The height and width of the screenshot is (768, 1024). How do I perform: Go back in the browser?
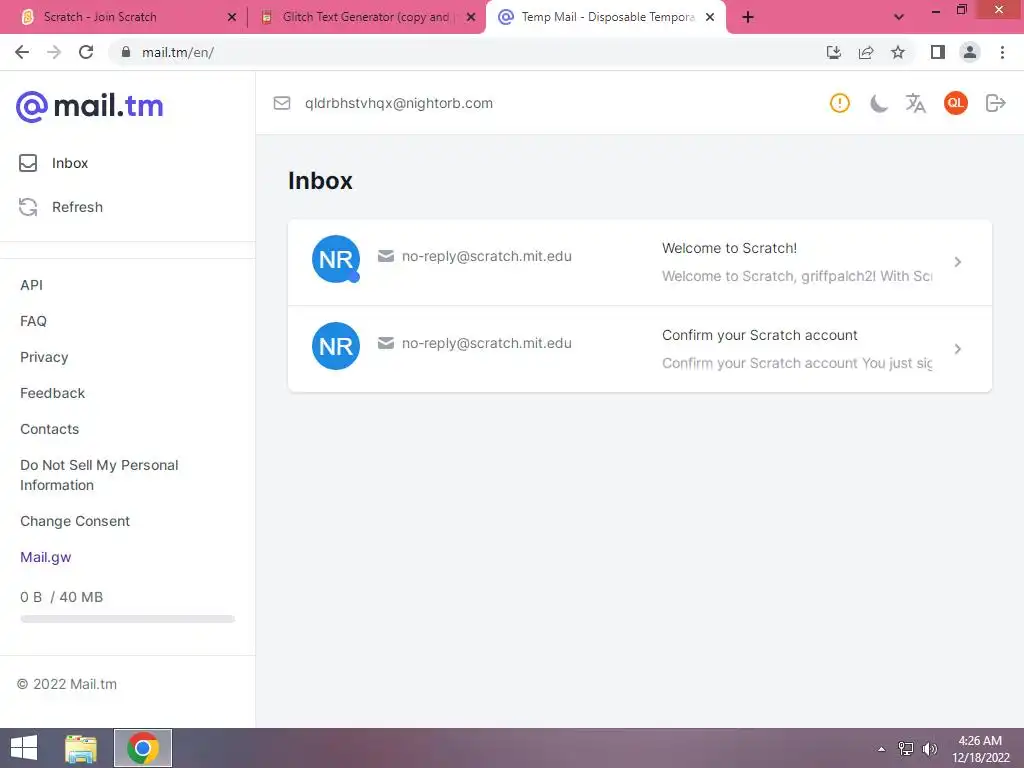pyautogui.click(x=22, y=52)
